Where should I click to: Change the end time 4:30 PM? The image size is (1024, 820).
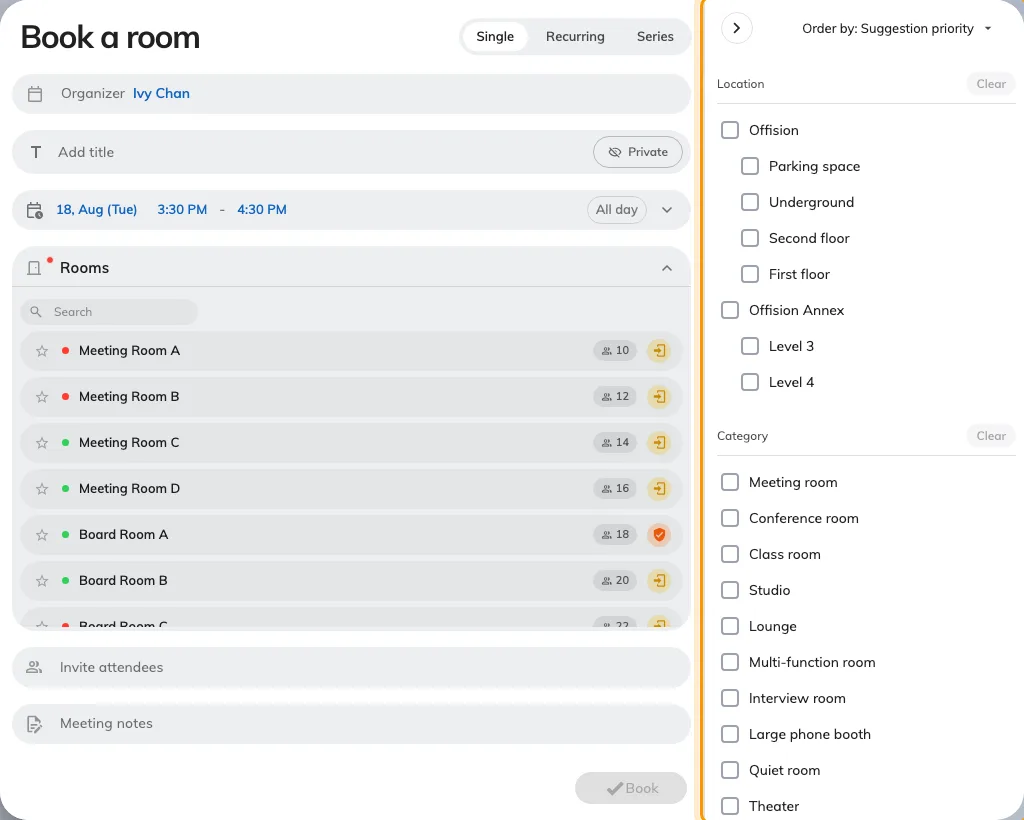point(262,210)
